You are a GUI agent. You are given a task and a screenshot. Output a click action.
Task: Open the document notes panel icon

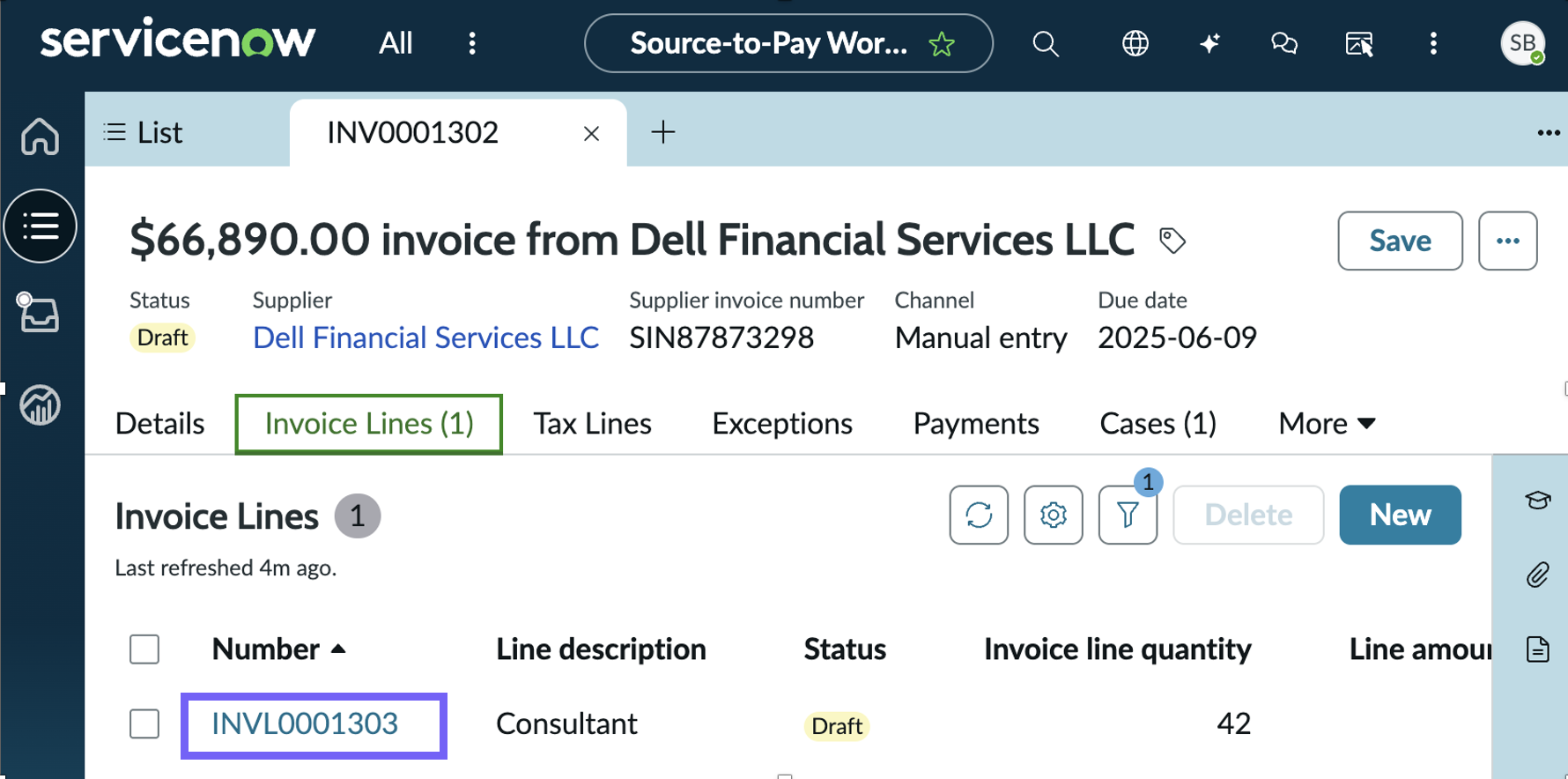tap(1538, 649)
